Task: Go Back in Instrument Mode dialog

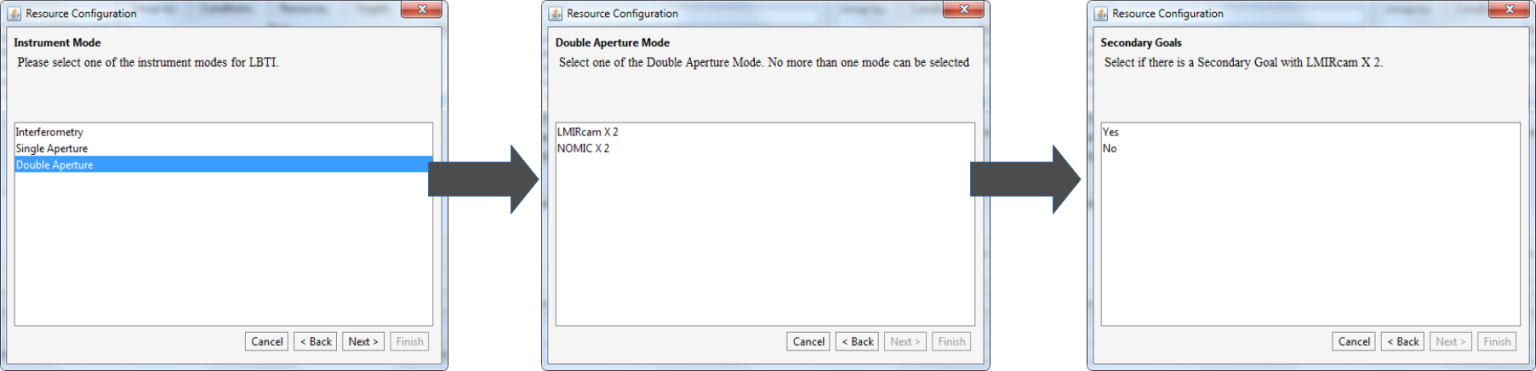Action: point(315,341)
